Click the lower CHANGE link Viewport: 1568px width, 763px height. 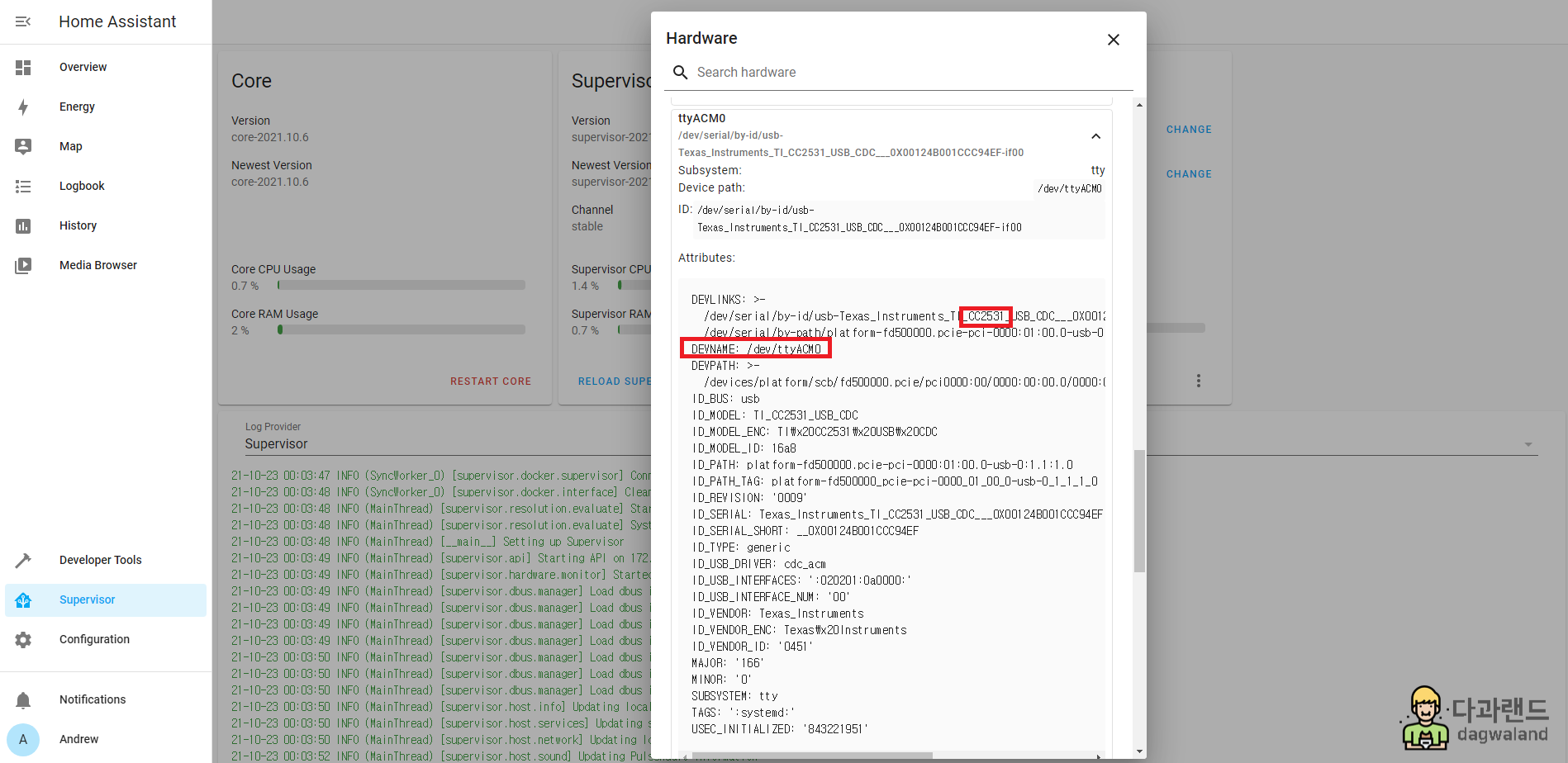1189,174
